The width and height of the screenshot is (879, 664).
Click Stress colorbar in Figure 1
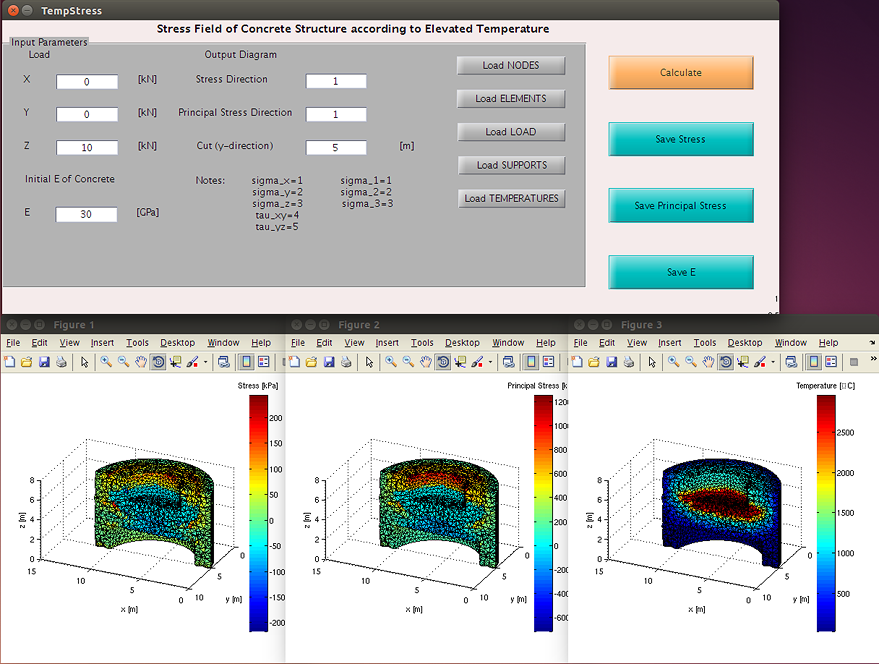[258, 513]
